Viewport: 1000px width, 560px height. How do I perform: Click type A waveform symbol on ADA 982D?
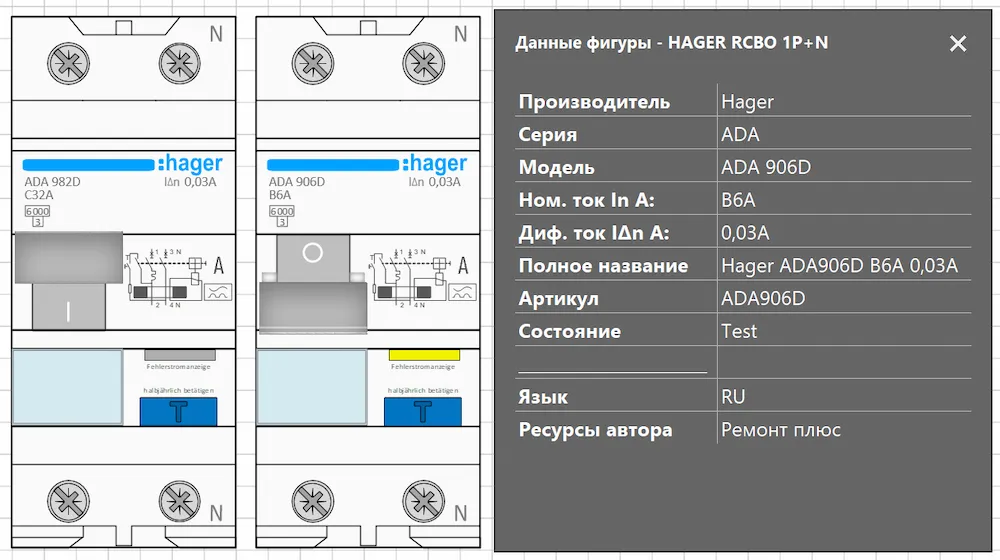[x=218, y=292]
